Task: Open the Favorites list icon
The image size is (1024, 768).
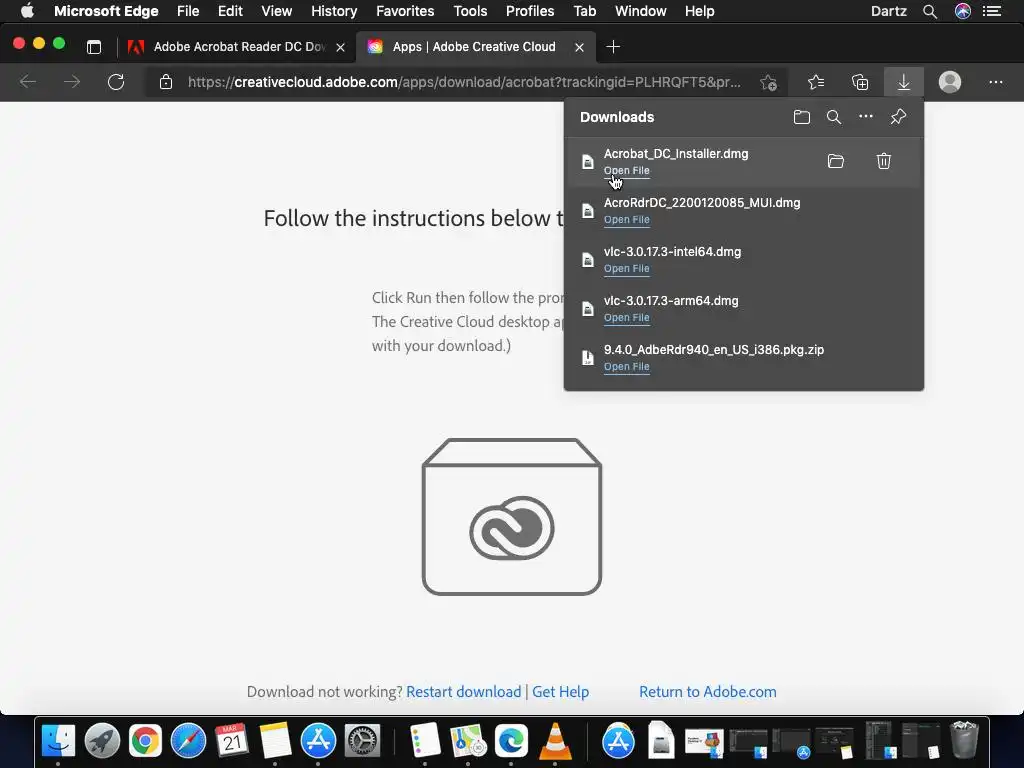Action: pos(816,82)
